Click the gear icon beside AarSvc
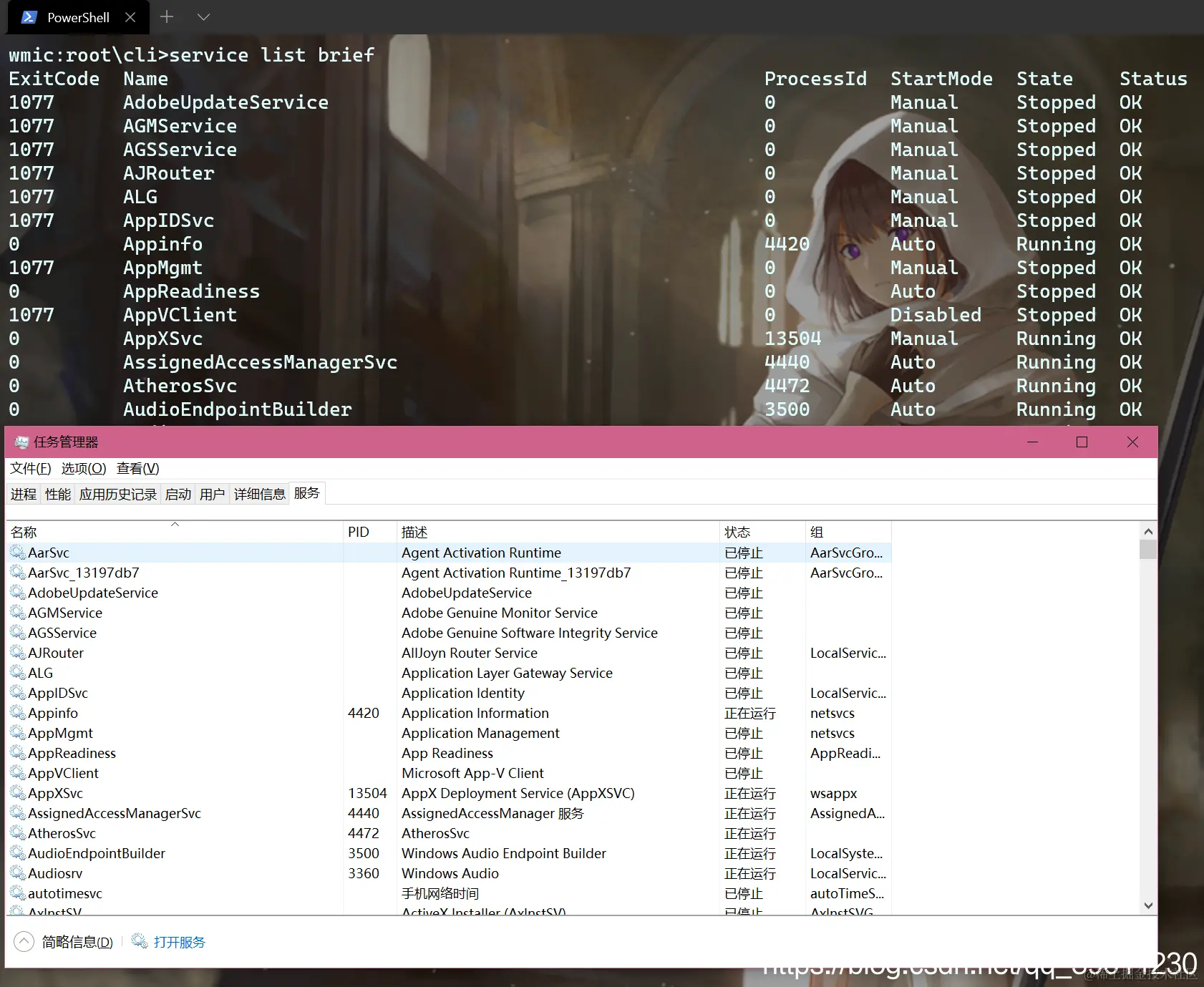The width and height of the screenshot is (1204, 987). [x=18, y=553]
